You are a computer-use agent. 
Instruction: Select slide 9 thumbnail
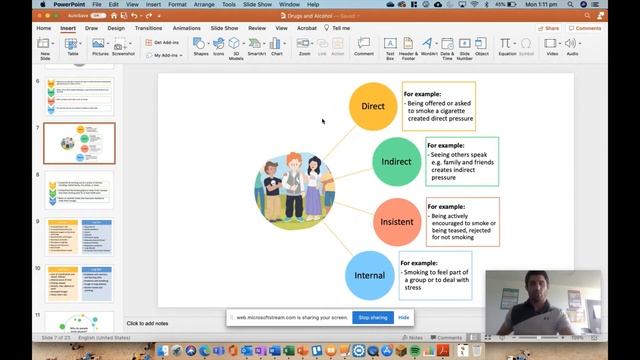pos(80,237)
